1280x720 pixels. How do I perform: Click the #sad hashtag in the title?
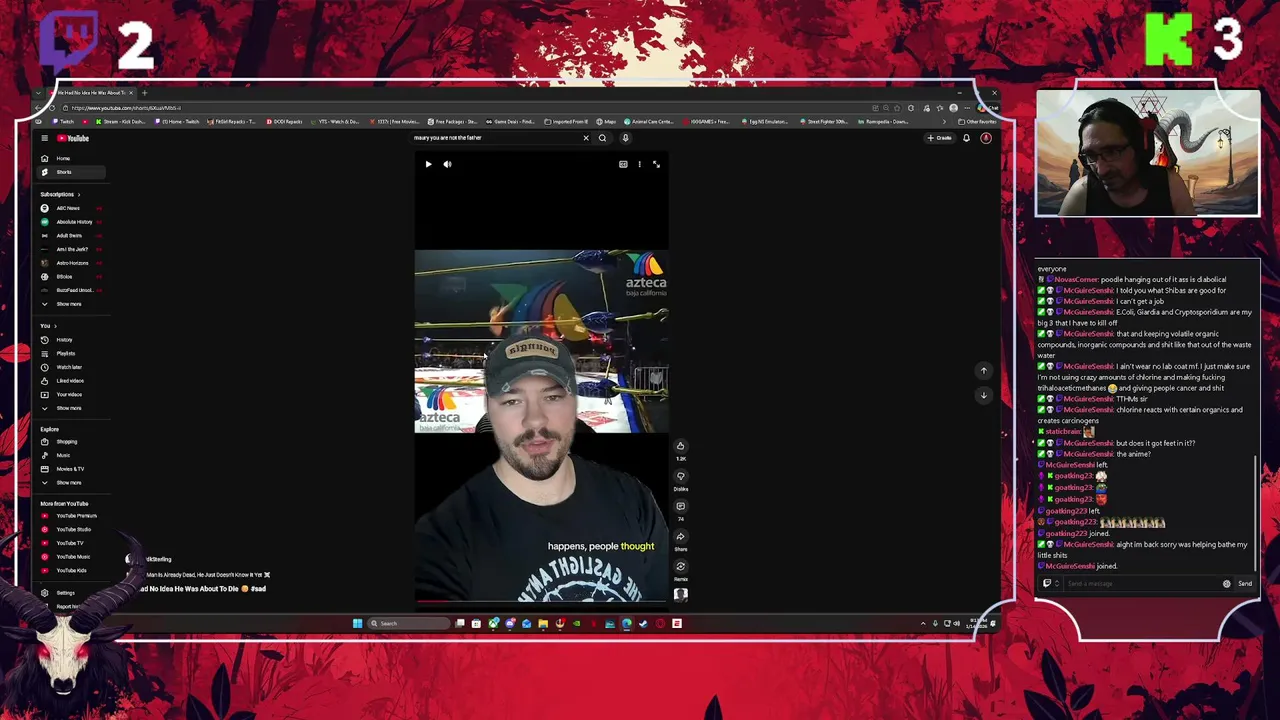[258, 589]
